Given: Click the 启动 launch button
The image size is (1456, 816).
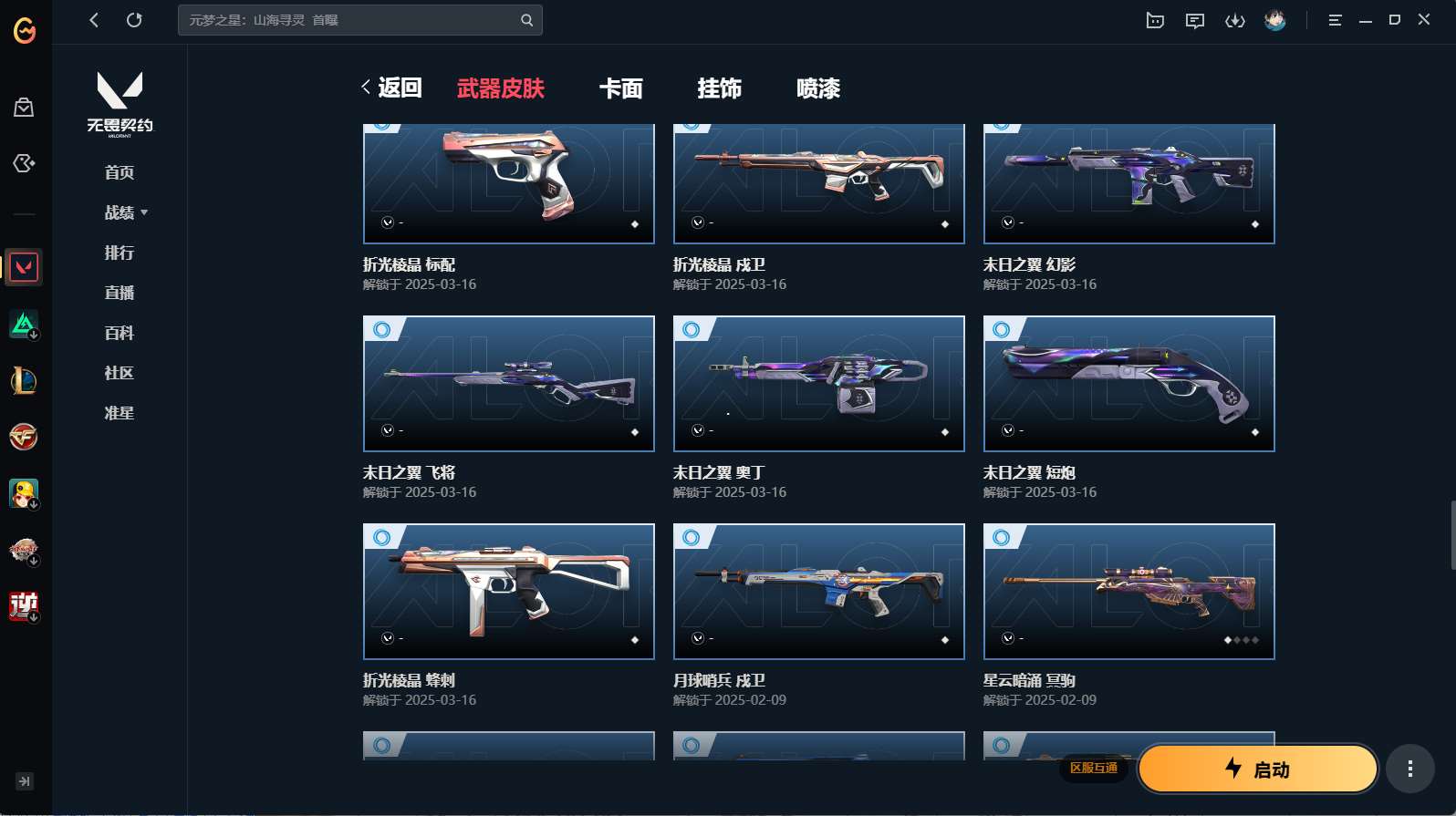Looking at the screenshot, I should [x=1258, y=769].
